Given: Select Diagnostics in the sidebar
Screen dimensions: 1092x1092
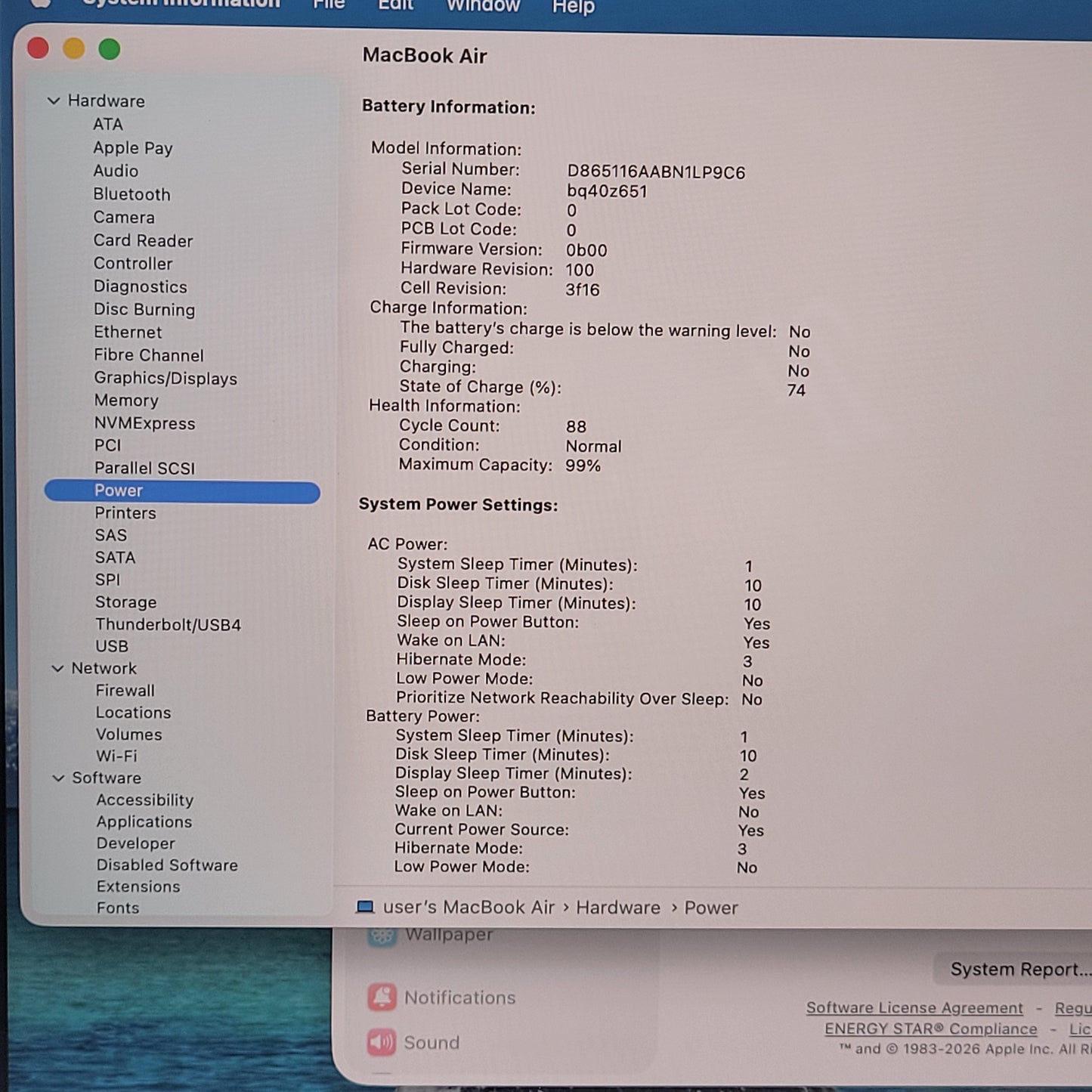Looking at the screenshot, I should pos(141,286).
